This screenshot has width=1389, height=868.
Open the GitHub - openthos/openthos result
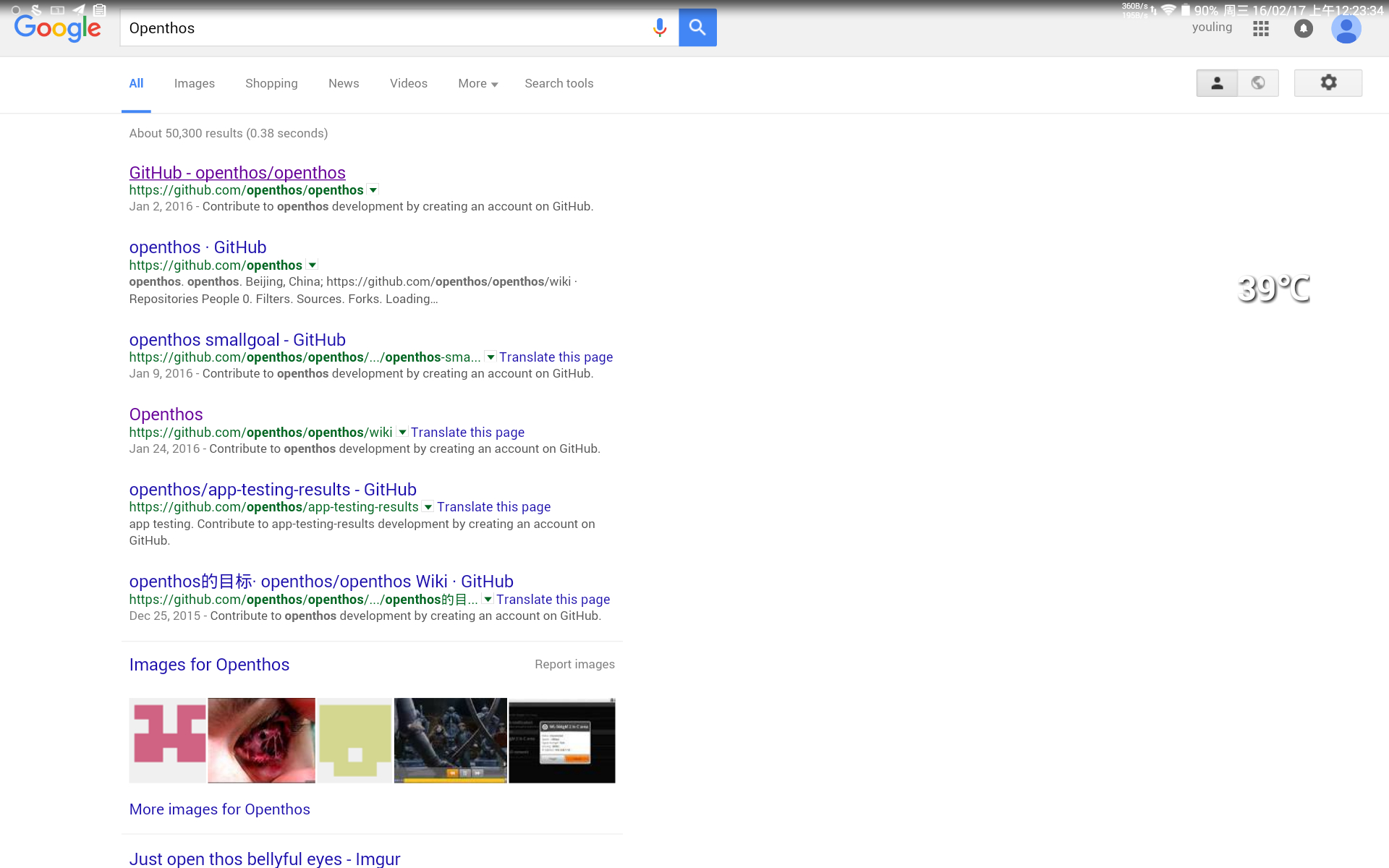237,173
